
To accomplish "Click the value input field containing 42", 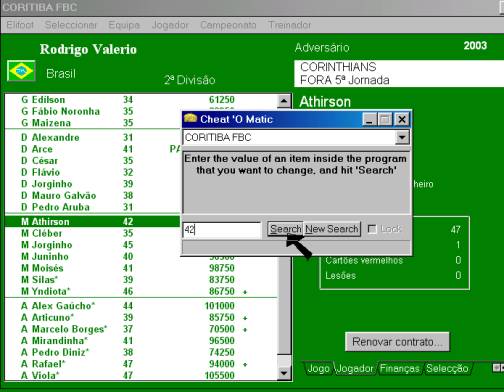I will 222,230.
